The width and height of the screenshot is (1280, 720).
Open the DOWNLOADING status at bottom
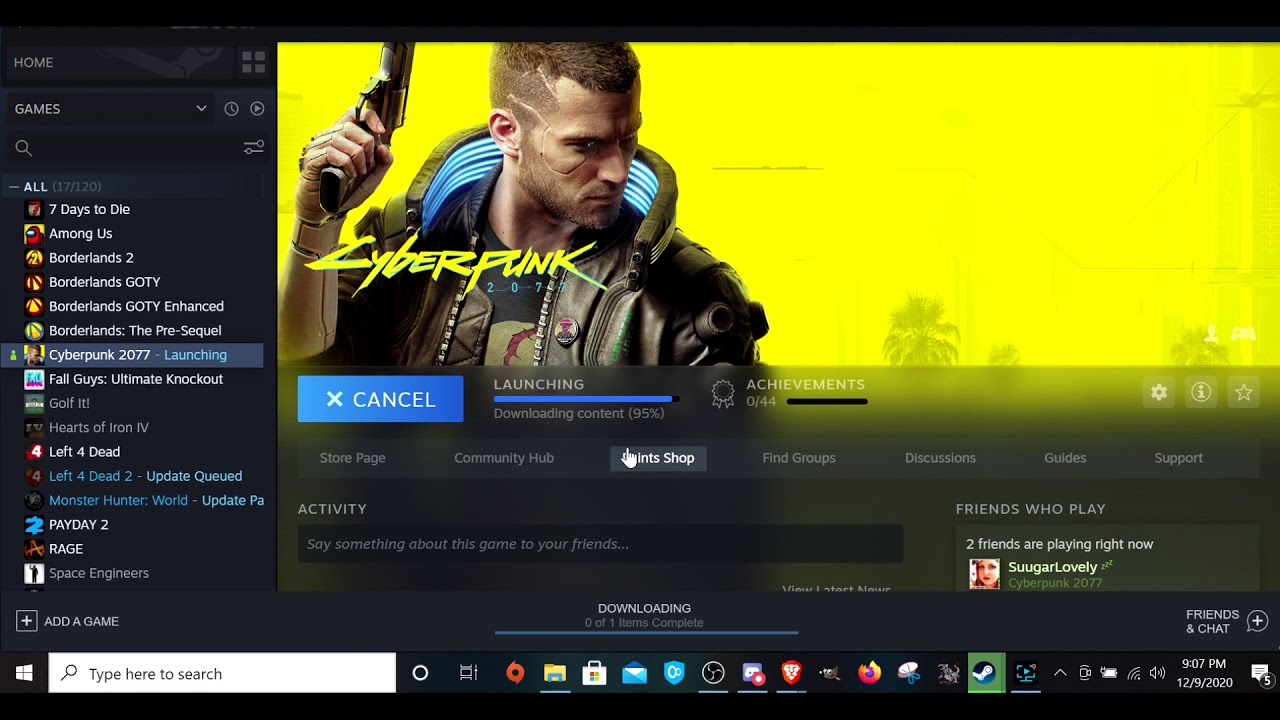[x=645, y=615]
